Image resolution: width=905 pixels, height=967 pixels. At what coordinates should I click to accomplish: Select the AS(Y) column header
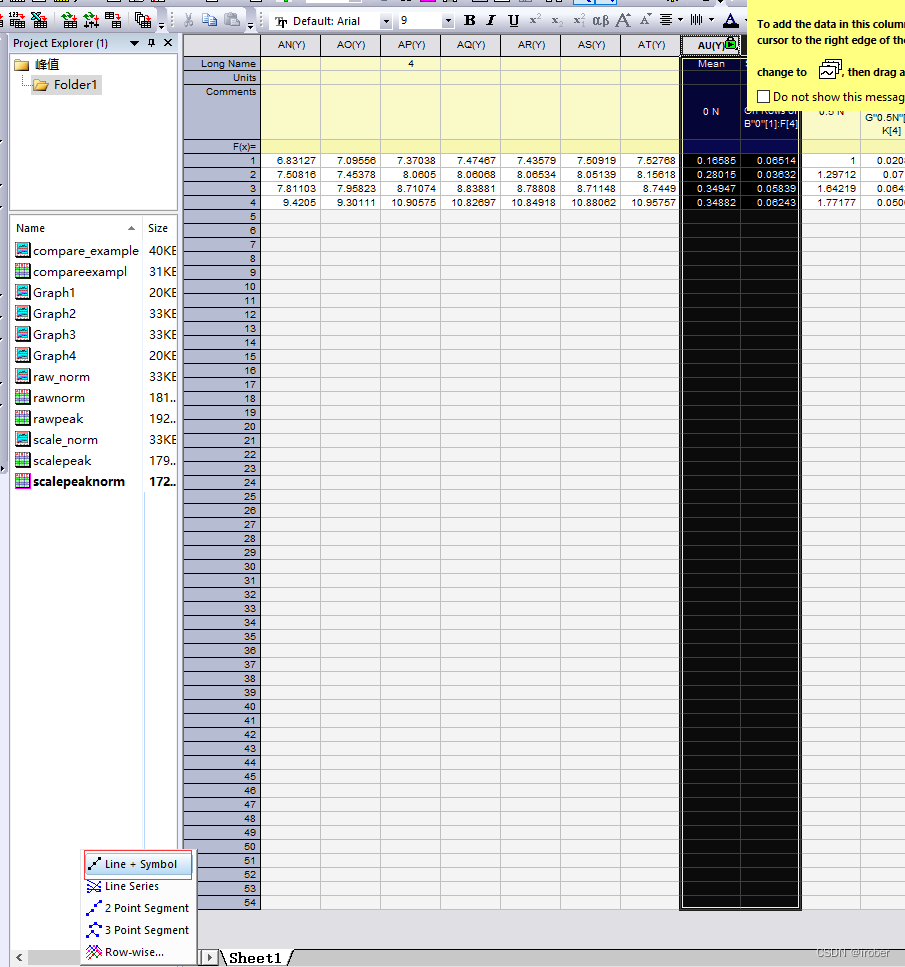pos(591,45)
